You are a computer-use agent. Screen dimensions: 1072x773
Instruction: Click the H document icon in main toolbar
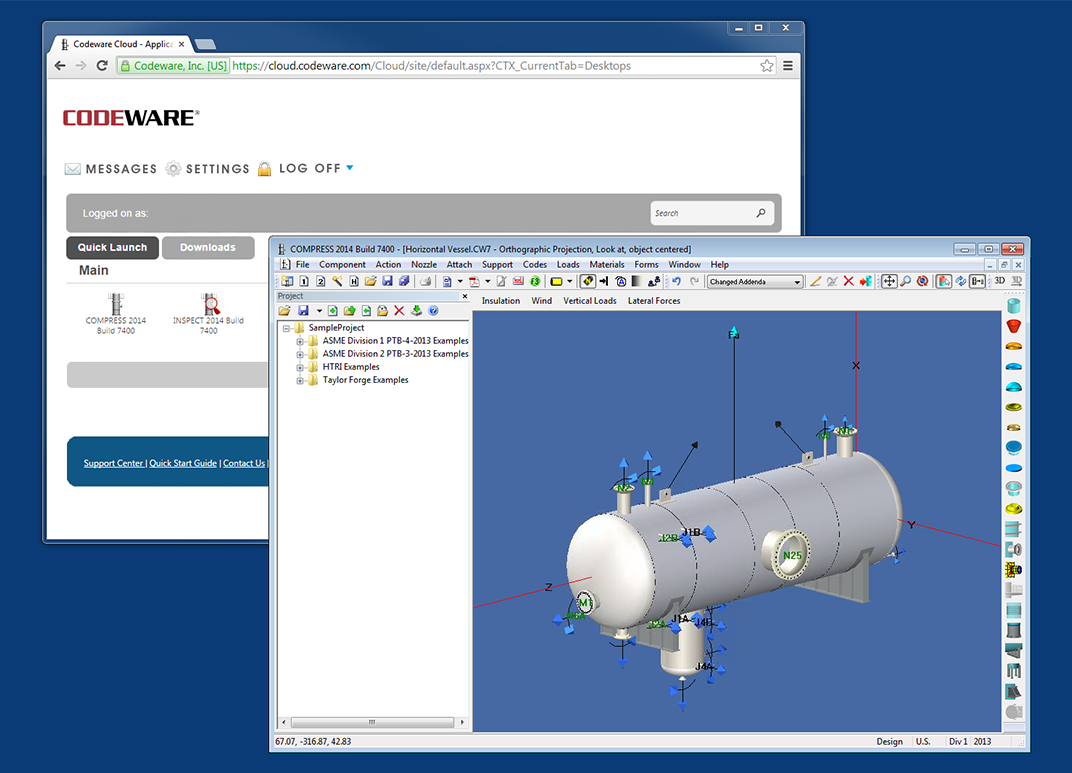[x=353, y=281]
